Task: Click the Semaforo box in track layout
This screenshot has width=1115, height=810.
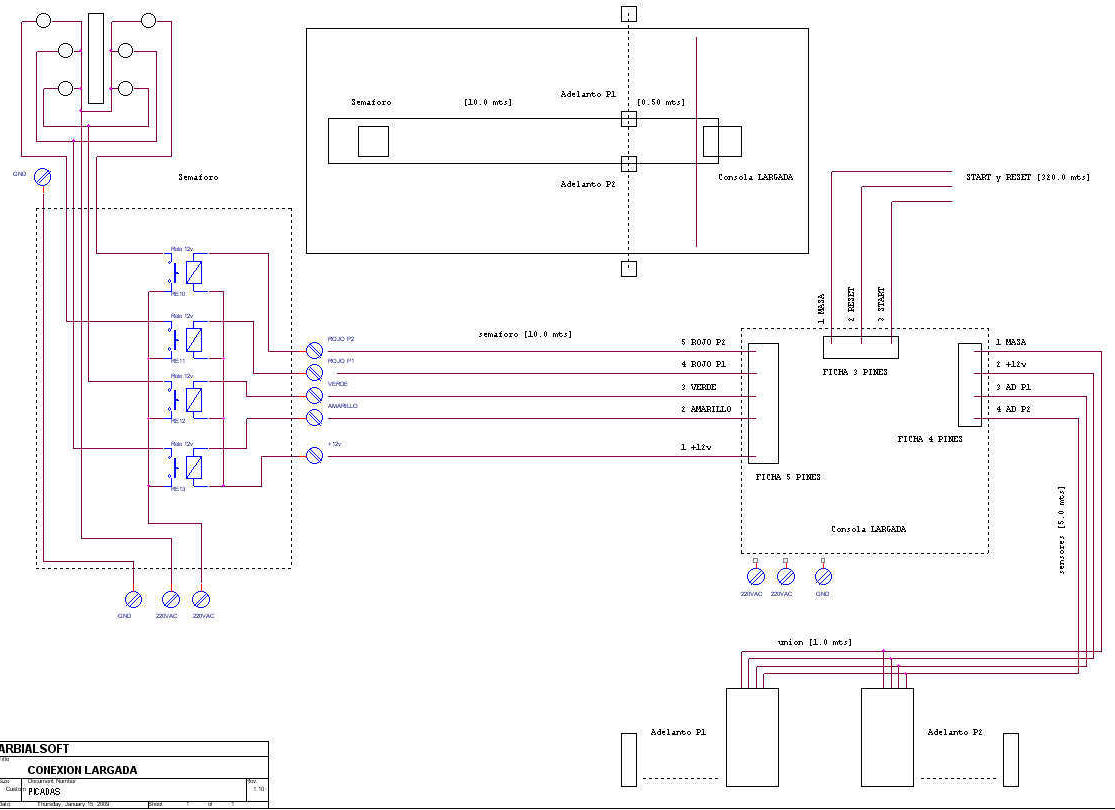Action: click(373, 142)
